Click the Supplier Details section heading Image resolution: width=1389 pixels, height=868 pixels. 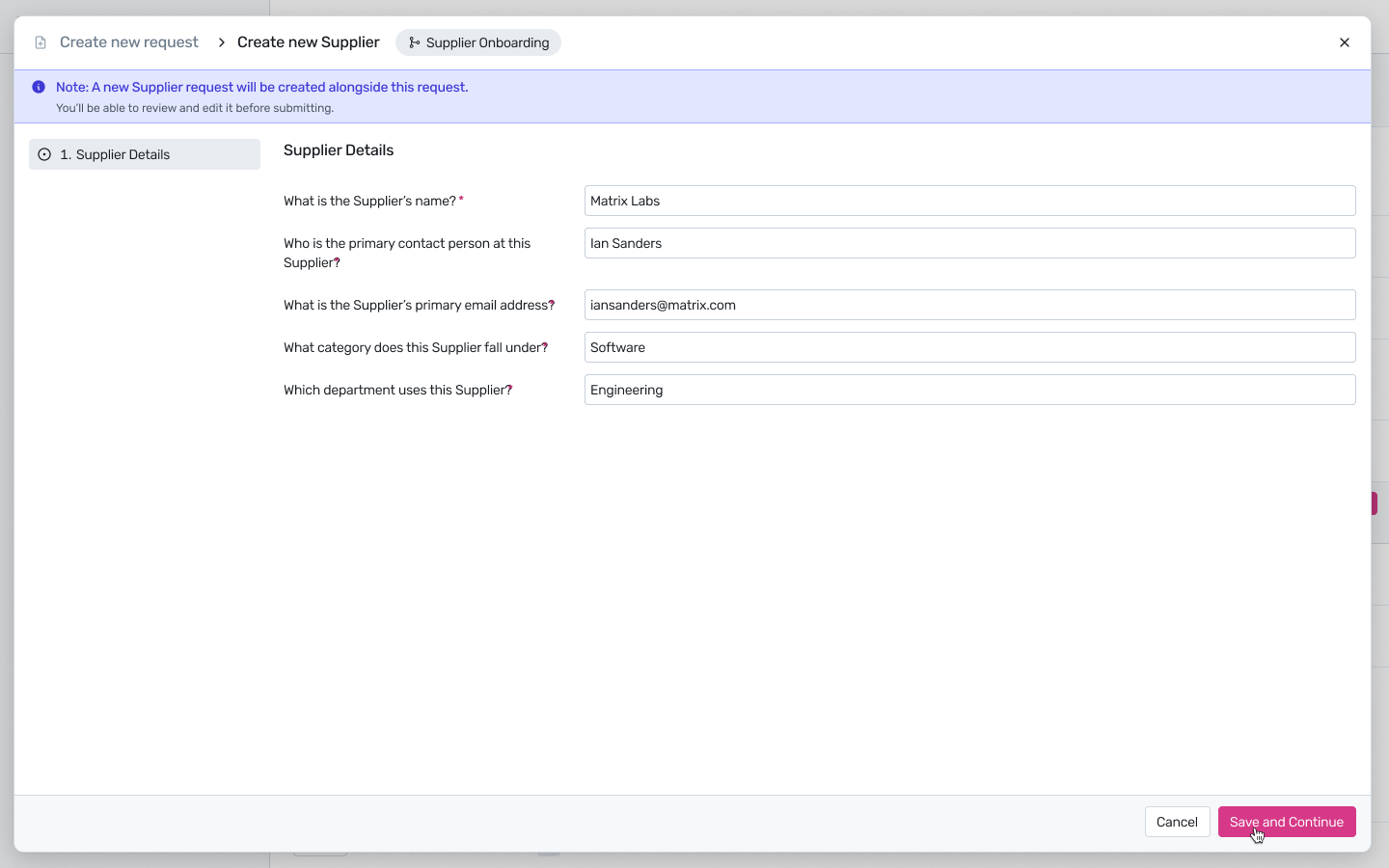coord(339,150)
